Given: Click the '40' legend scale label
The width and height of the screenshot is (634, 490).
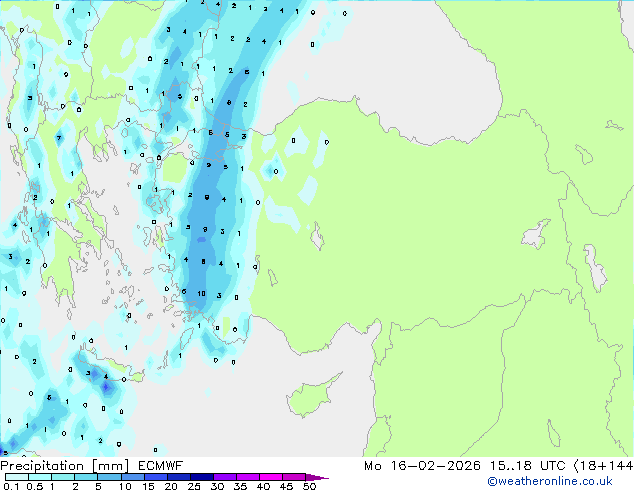Looking at the screenshot, I should 263,486.
